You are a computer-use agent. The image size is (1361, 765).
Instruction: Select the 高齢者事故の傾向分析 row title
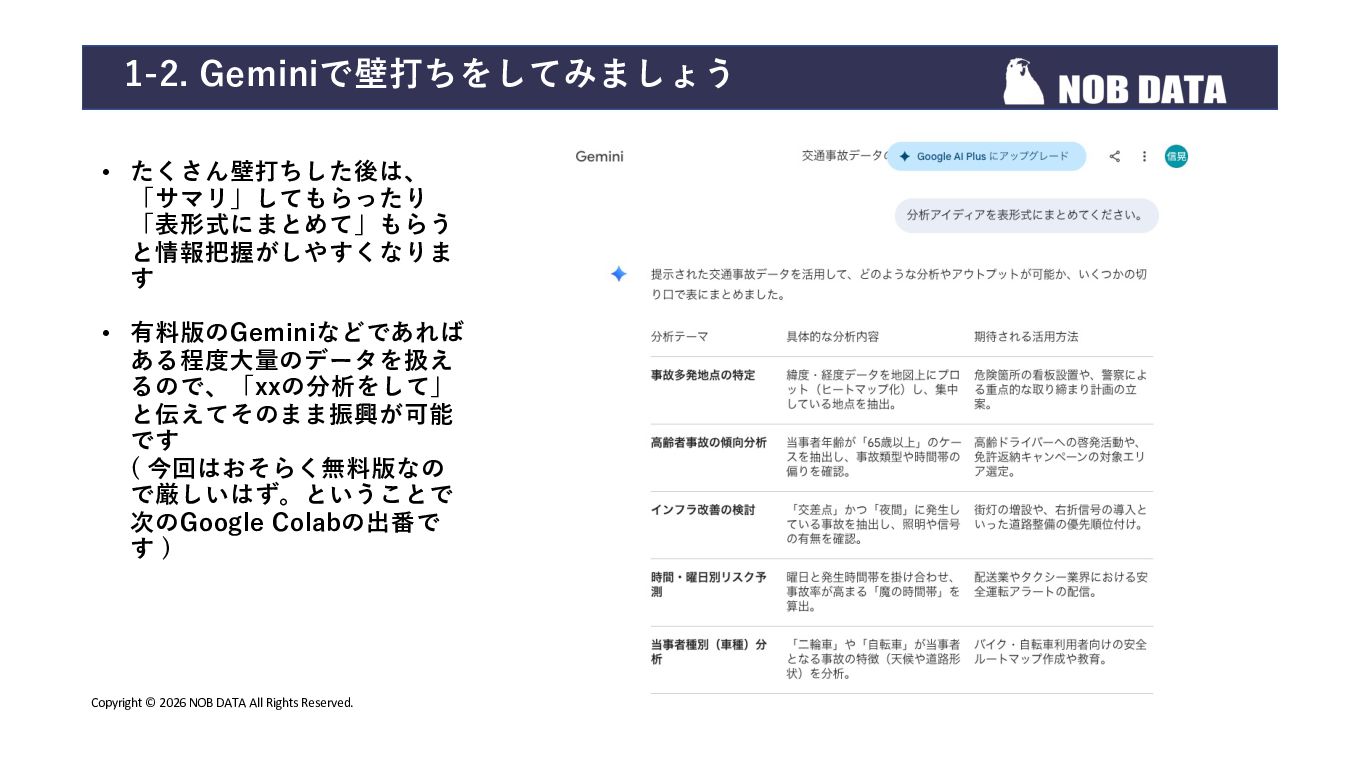pyautogui.click(x=709, y=442)
